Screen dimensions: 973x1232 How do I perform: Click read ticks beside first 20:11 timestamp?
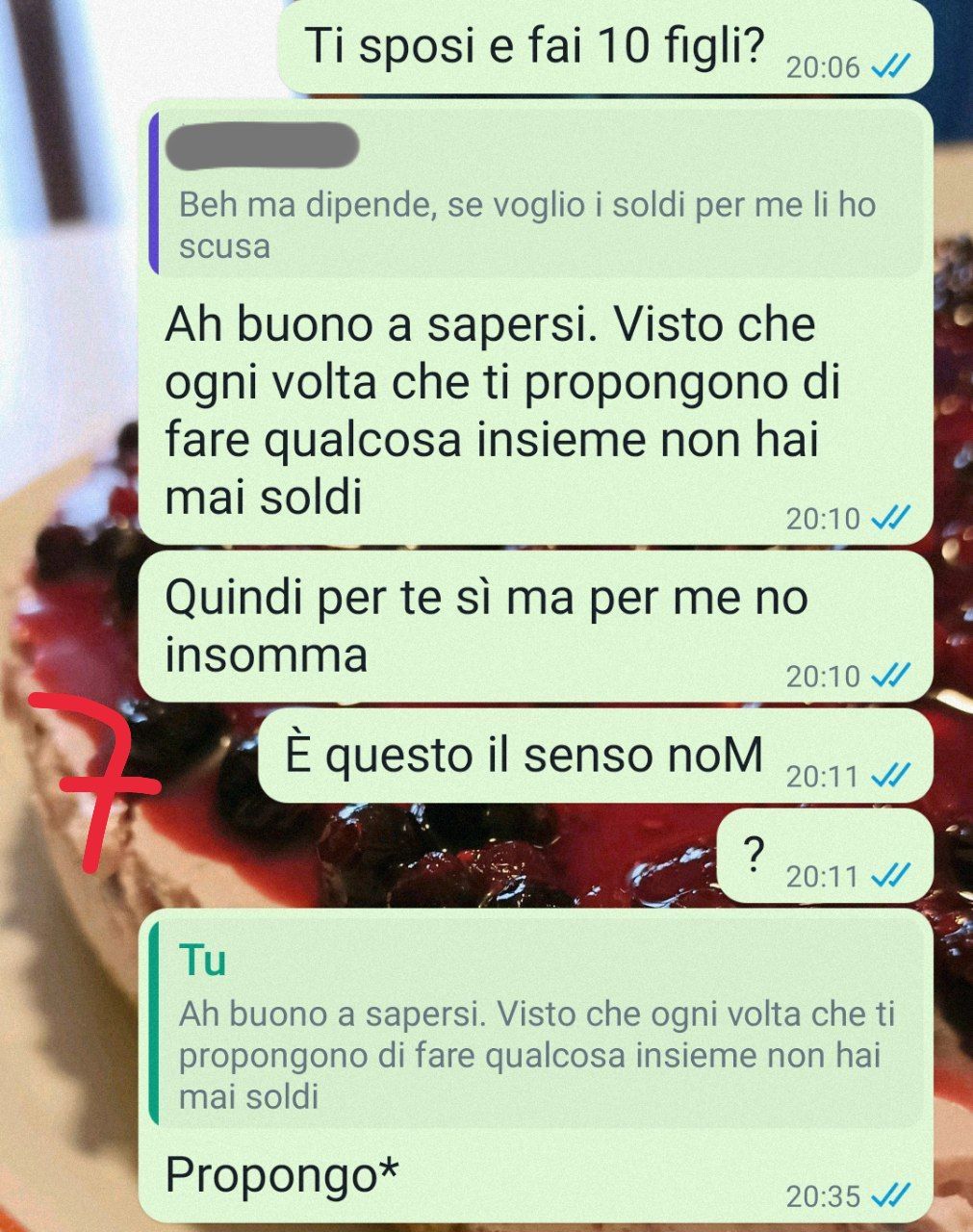click(889, 776)
